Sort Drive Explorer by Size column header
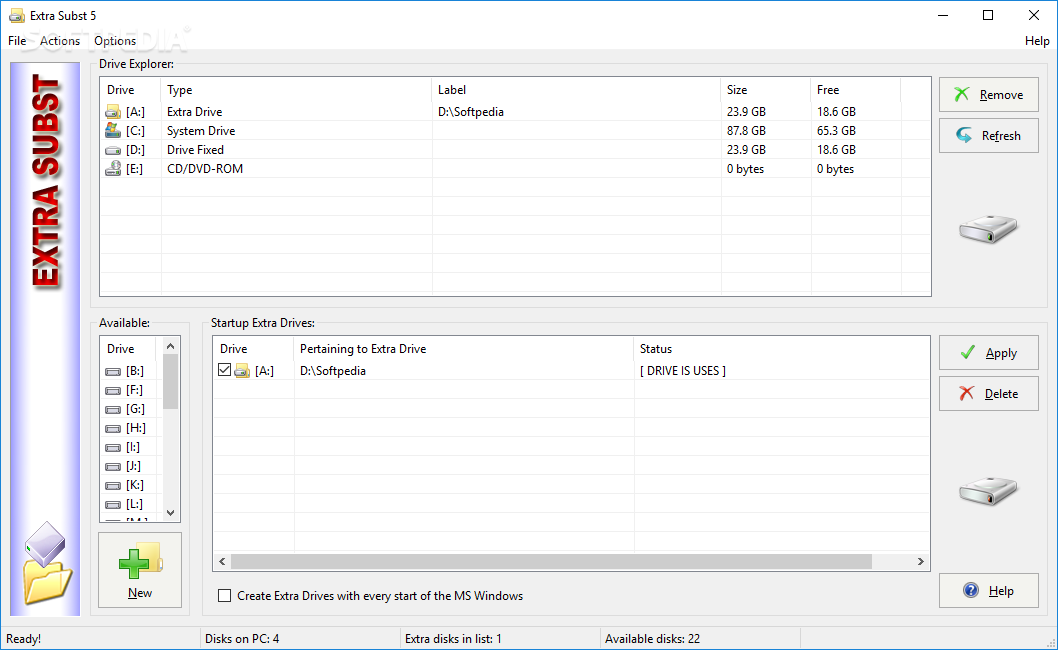The height and width of the screenshot is (650, 1058). 766,90
